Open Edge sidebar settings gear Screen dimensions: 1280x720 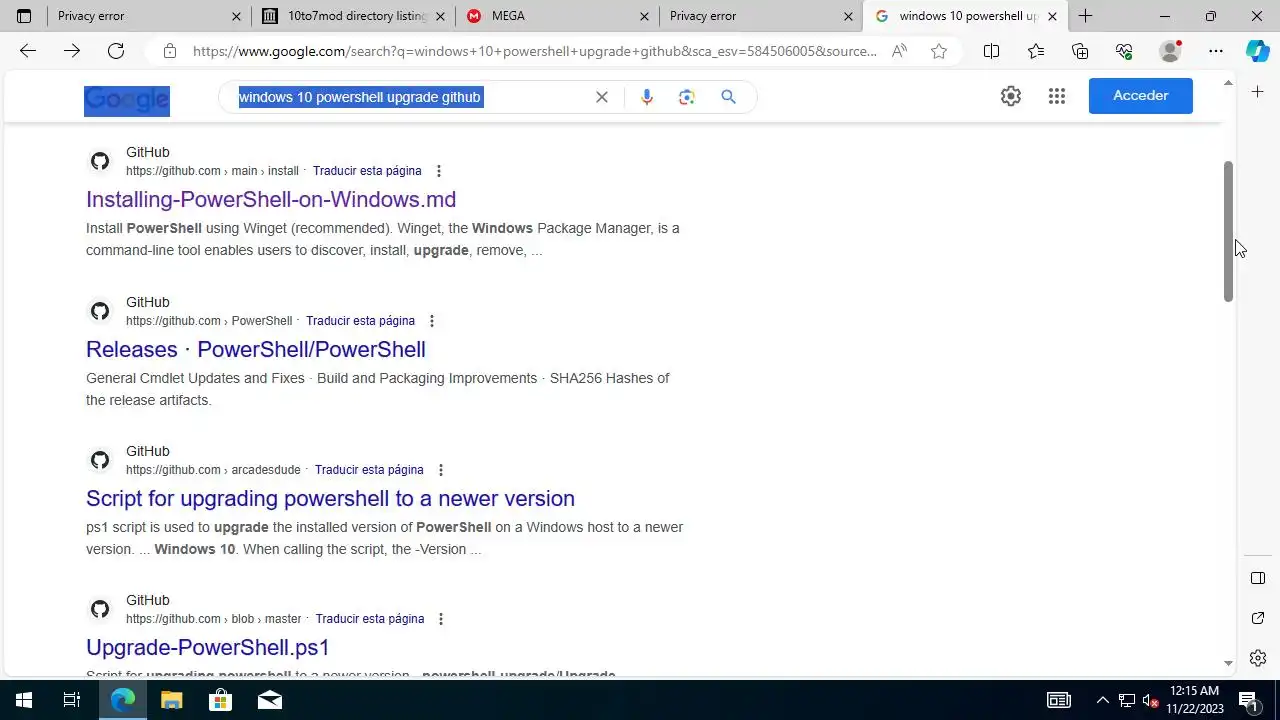[x=1258, y=658]
